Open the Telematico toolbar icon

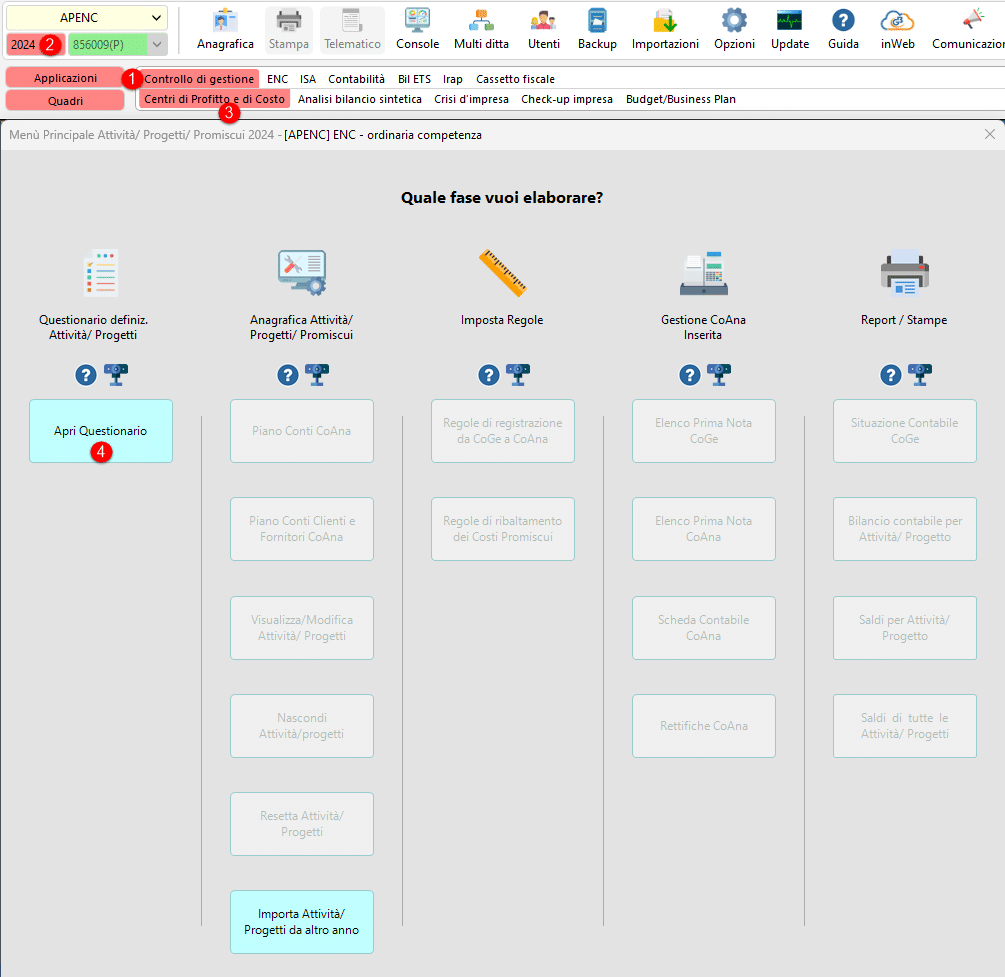[352, 29]
